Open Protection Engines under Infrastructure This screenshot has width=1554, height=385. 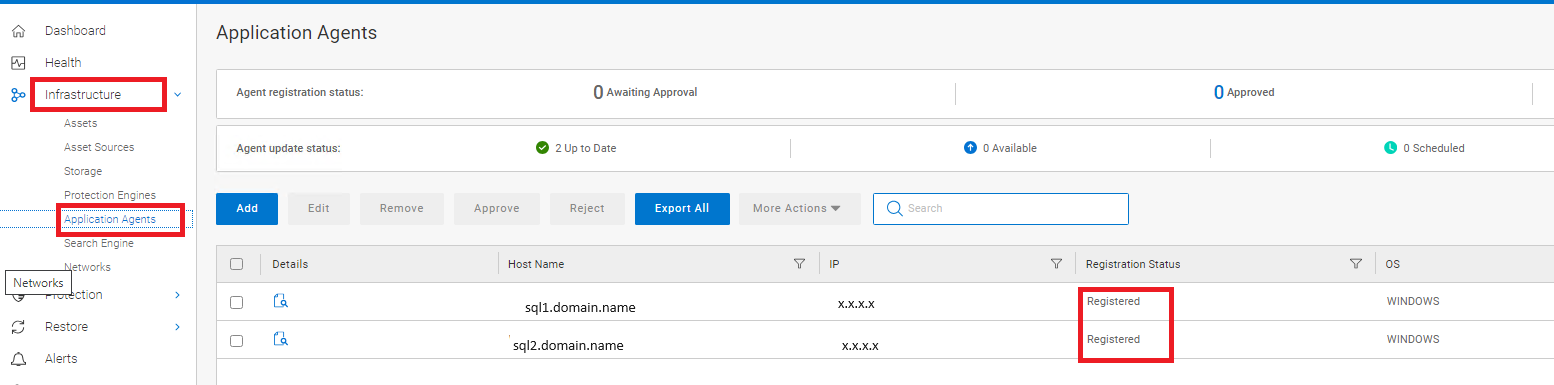pos(110,195)
